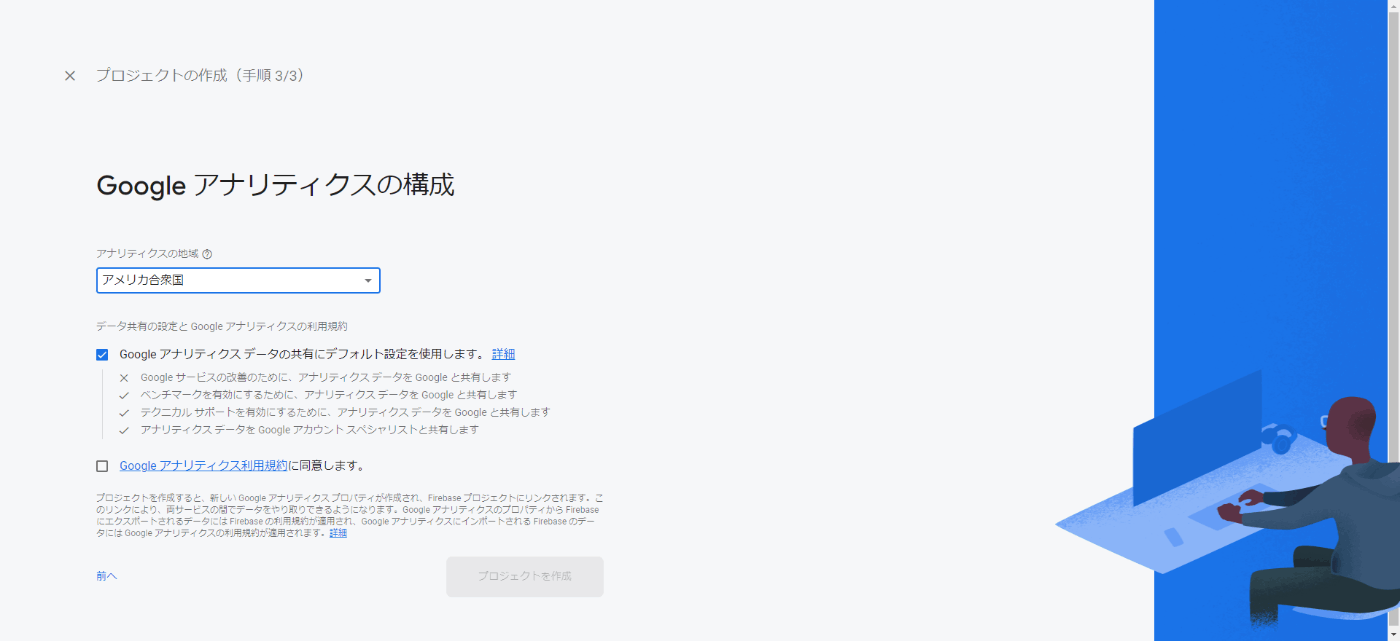Click the page vertical scrollbar
Screen dimensions: 1400x641
click(x=1393, y=320)
